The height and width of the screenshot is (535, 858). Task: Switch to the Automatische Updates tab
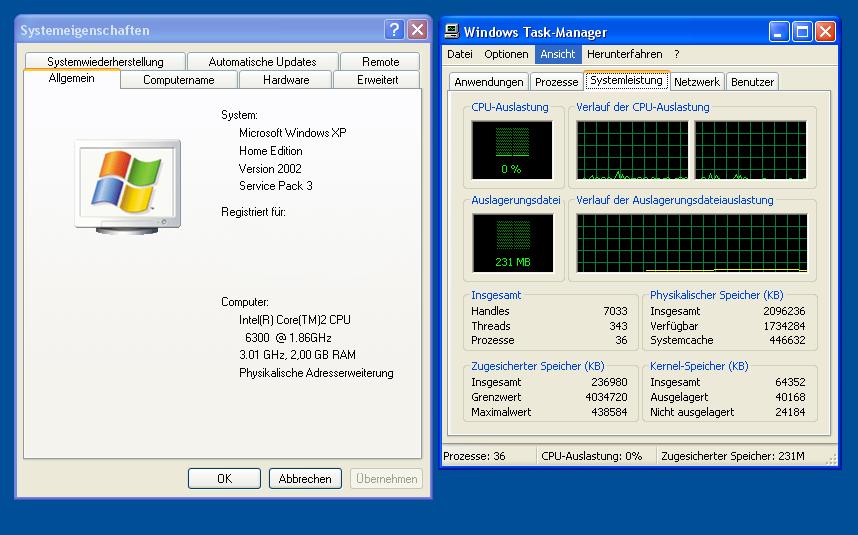[x=262, y=61]
